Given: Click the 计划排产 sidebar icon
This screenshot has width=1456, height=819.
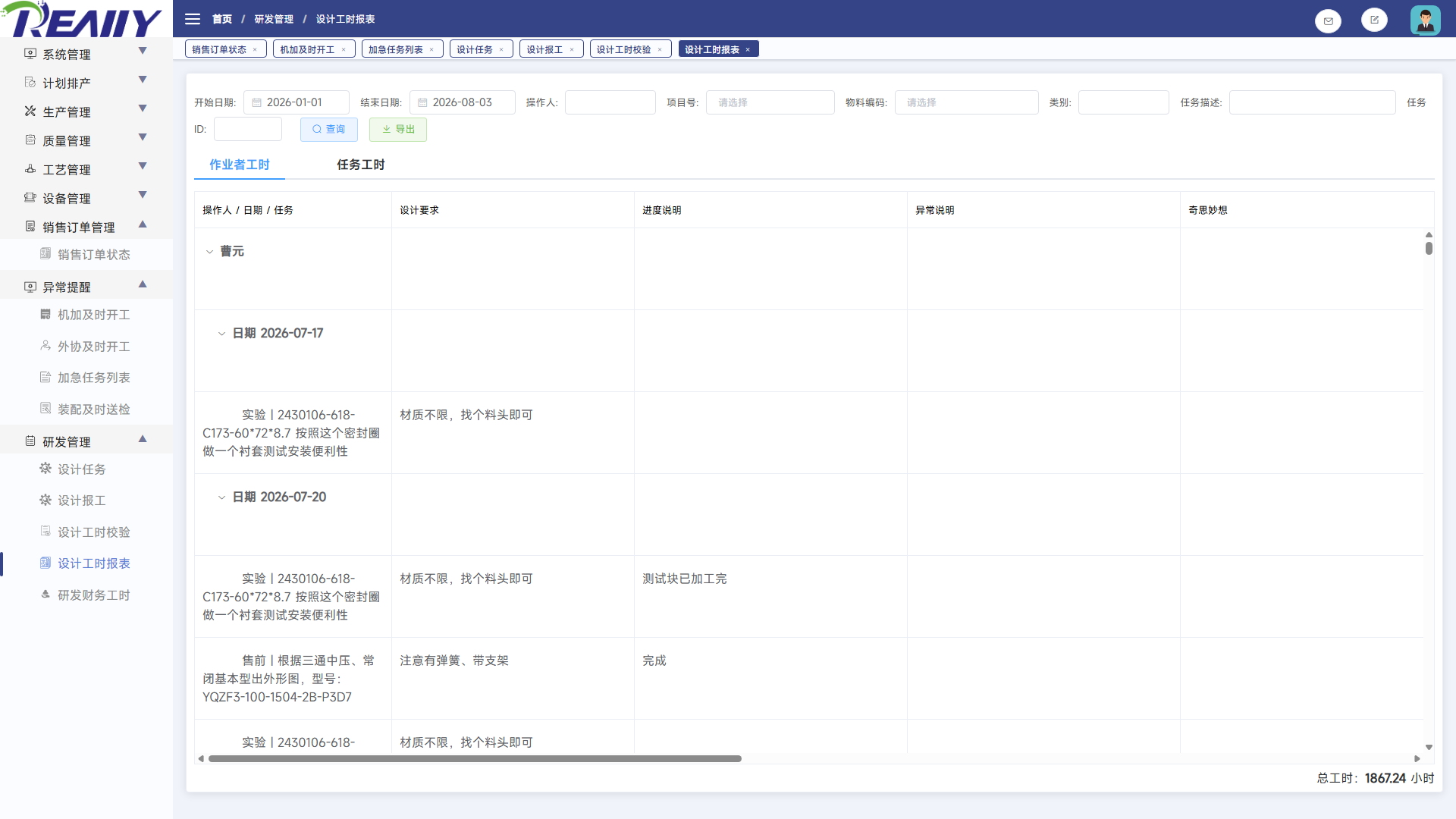Looking at the screenshot, I should point(30,83).
